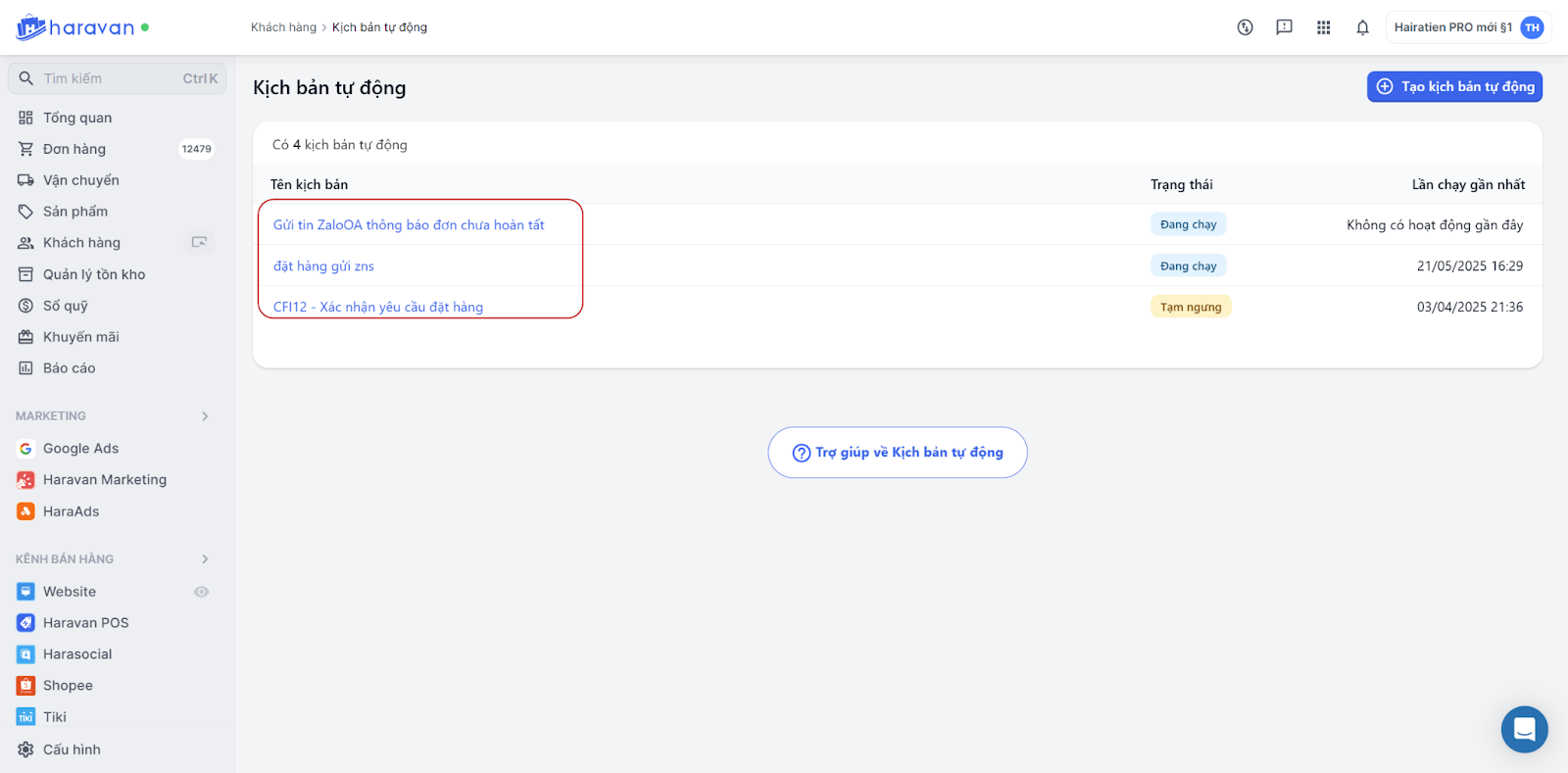Toggle the Website eye visibility icon
Viewport: 1568px width, 773px height.
pos(202,592)
